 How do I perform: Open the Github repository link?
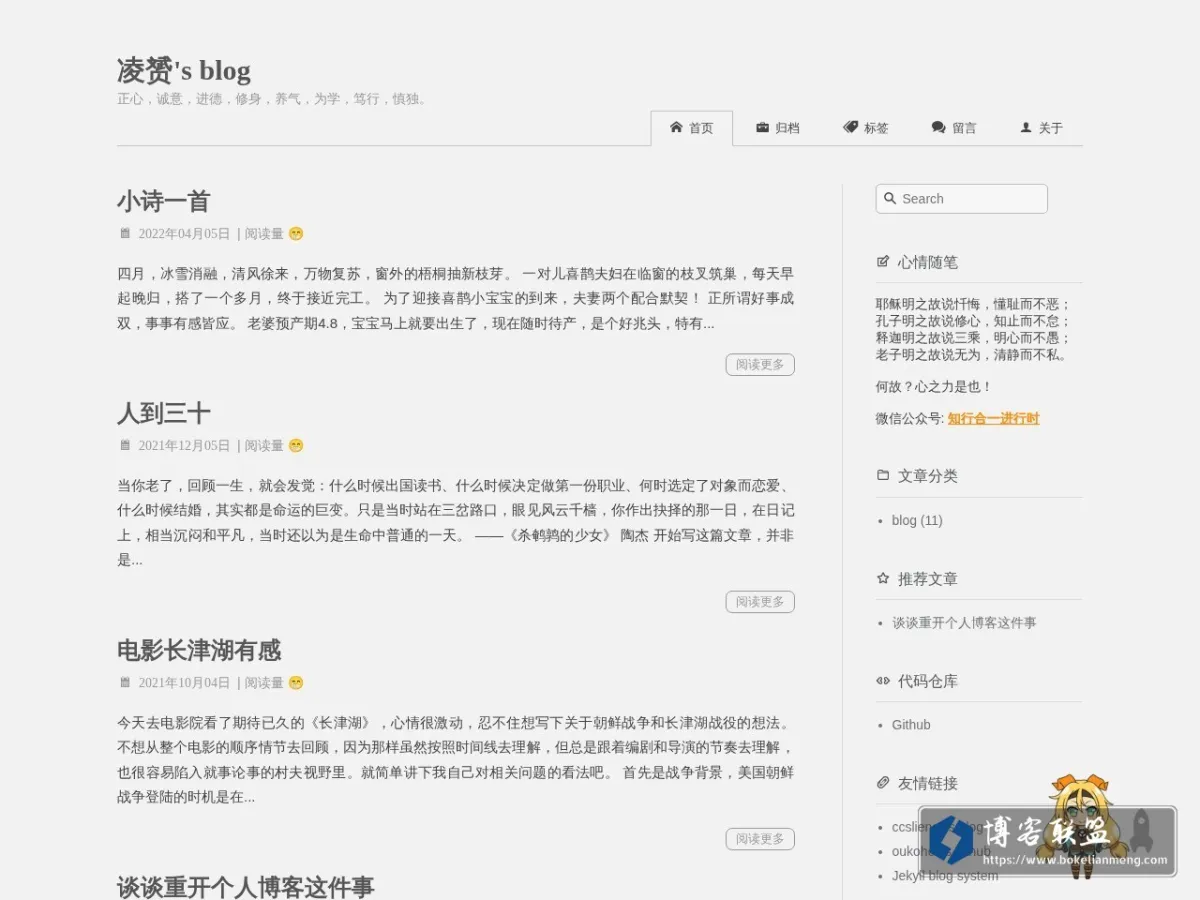(x=911, y=725)
